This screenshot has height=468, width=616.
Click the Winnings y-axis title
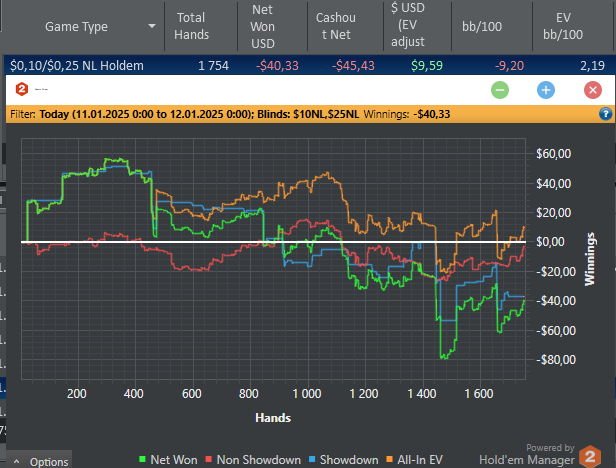pos(590,259)
